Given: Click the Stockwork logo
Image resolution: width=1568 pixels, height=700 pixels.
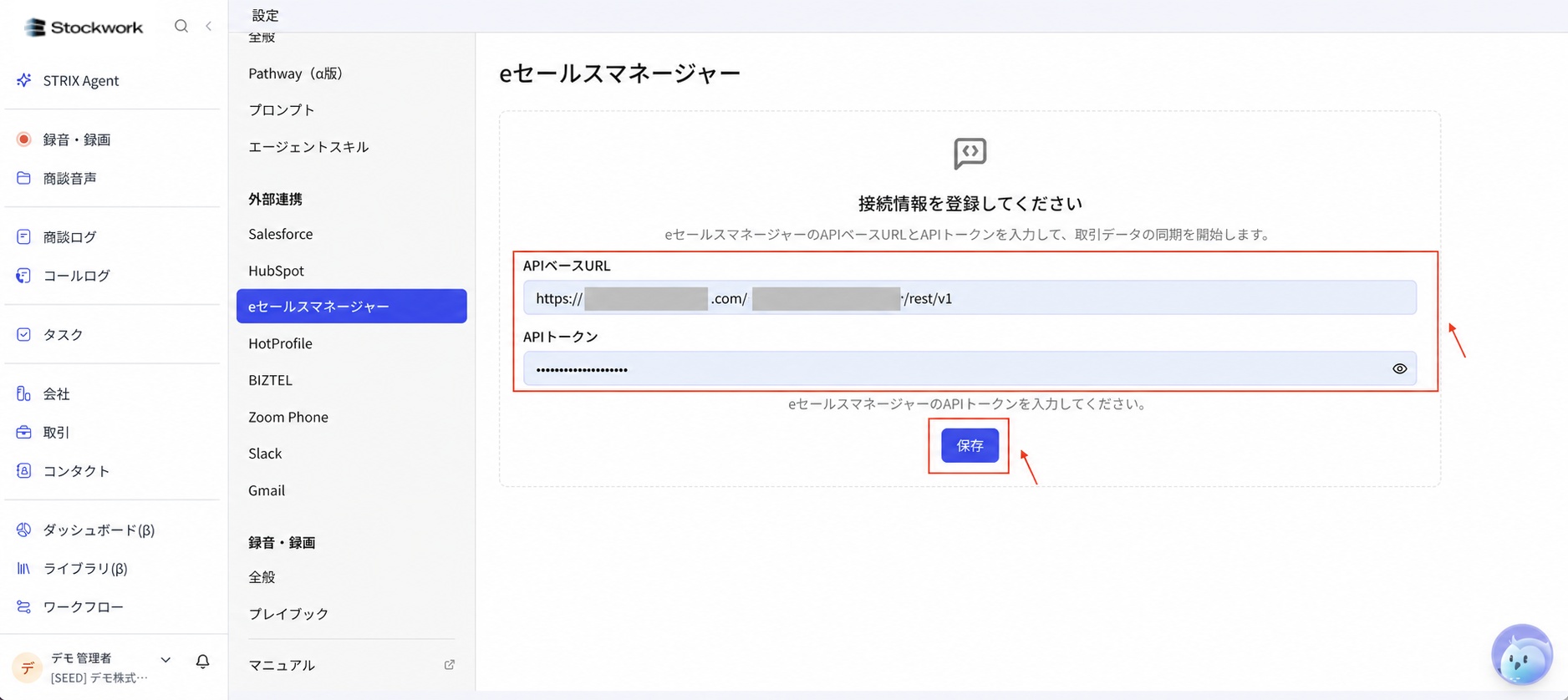Looking at the screenshot, I should 84,27.
